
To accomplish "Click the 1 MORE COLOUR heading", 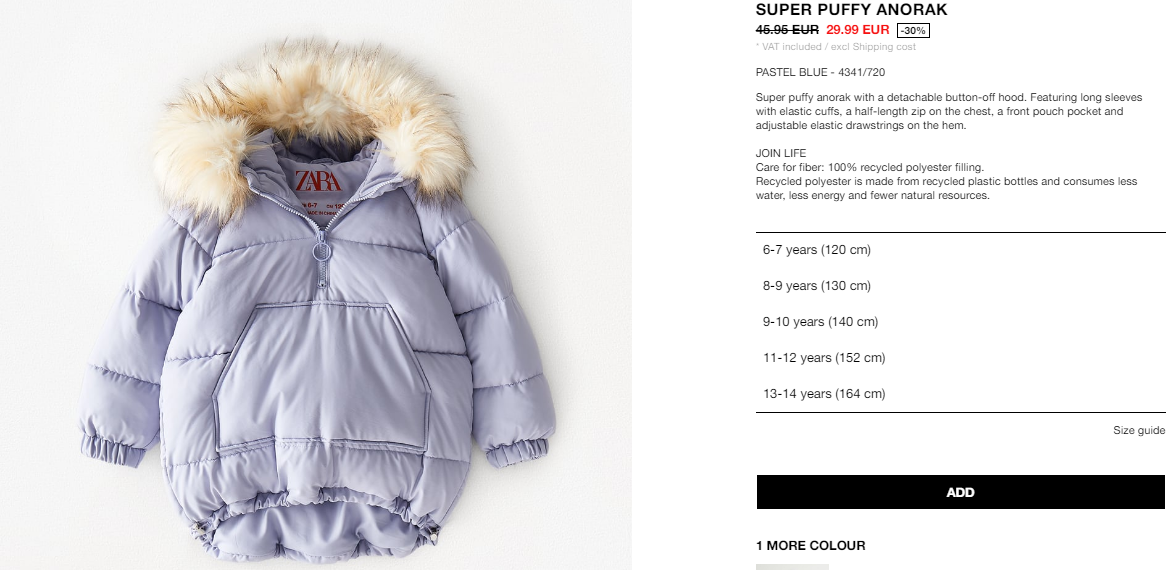I will [x=810, y=545].
